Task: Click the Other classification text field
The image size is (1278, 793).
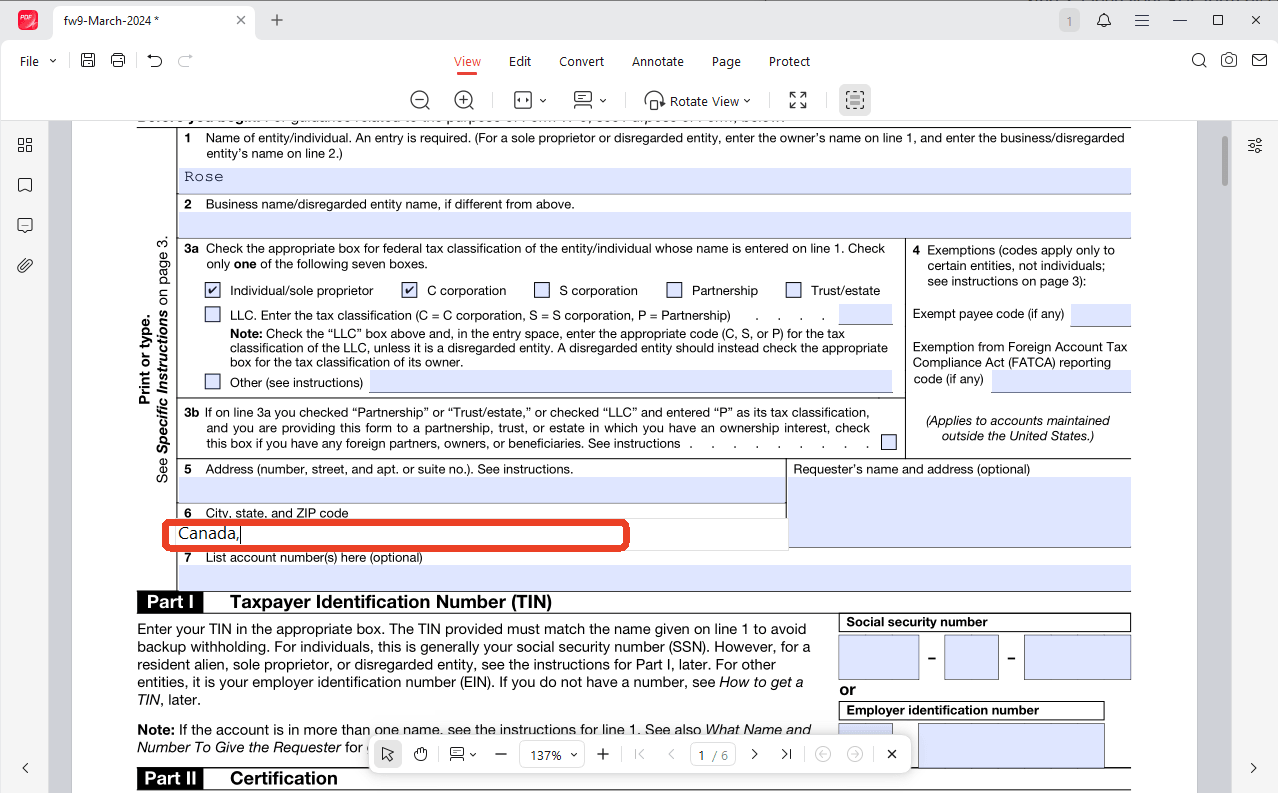Action: click(x=630, y=381)
